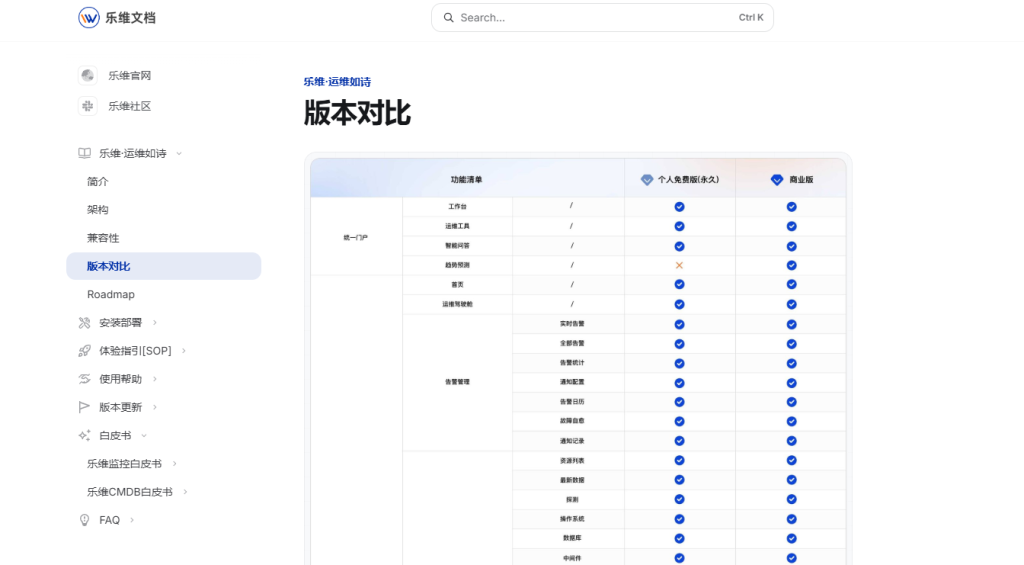Click the 首页 table cell
This screenshot has height=565, width=1024.
457,285
